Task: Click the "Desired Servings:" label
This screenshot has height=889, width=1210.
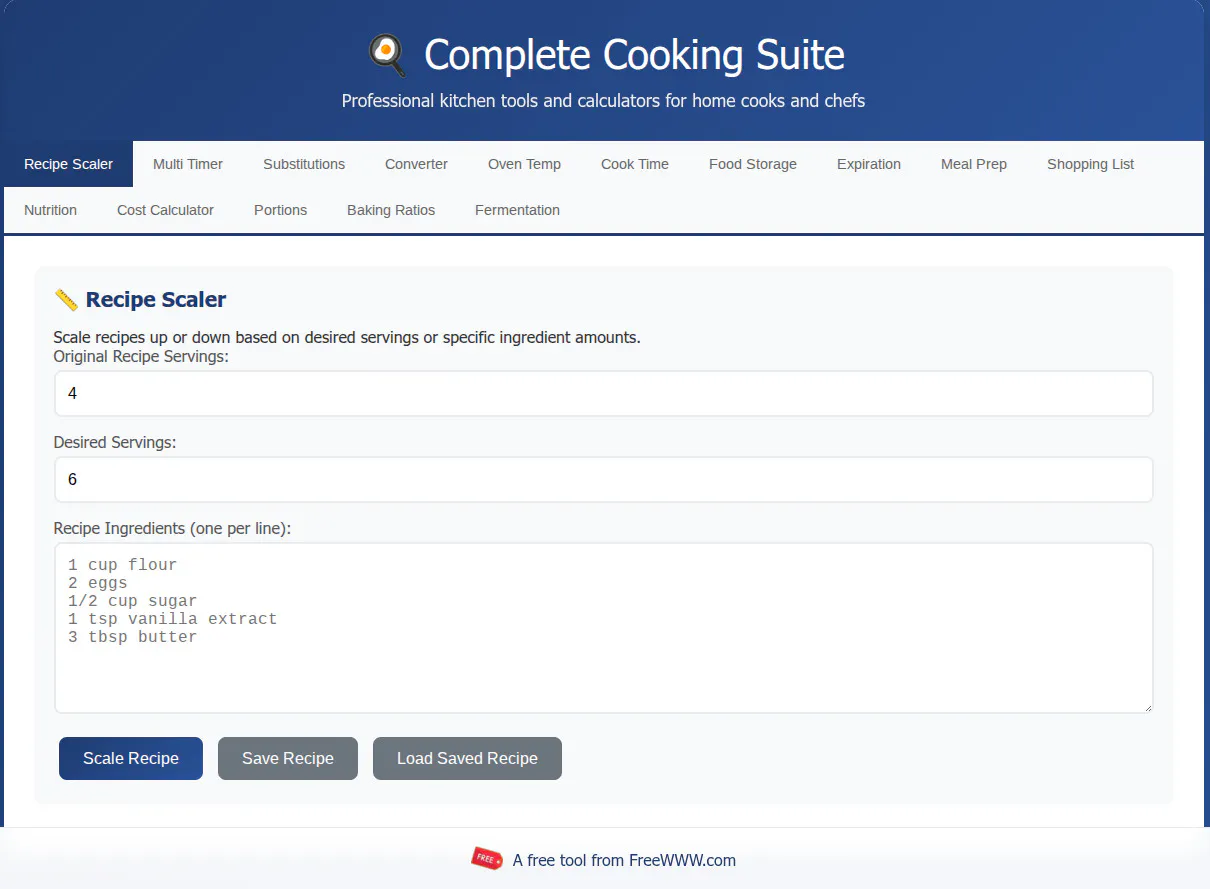Action: click(114, 442)
